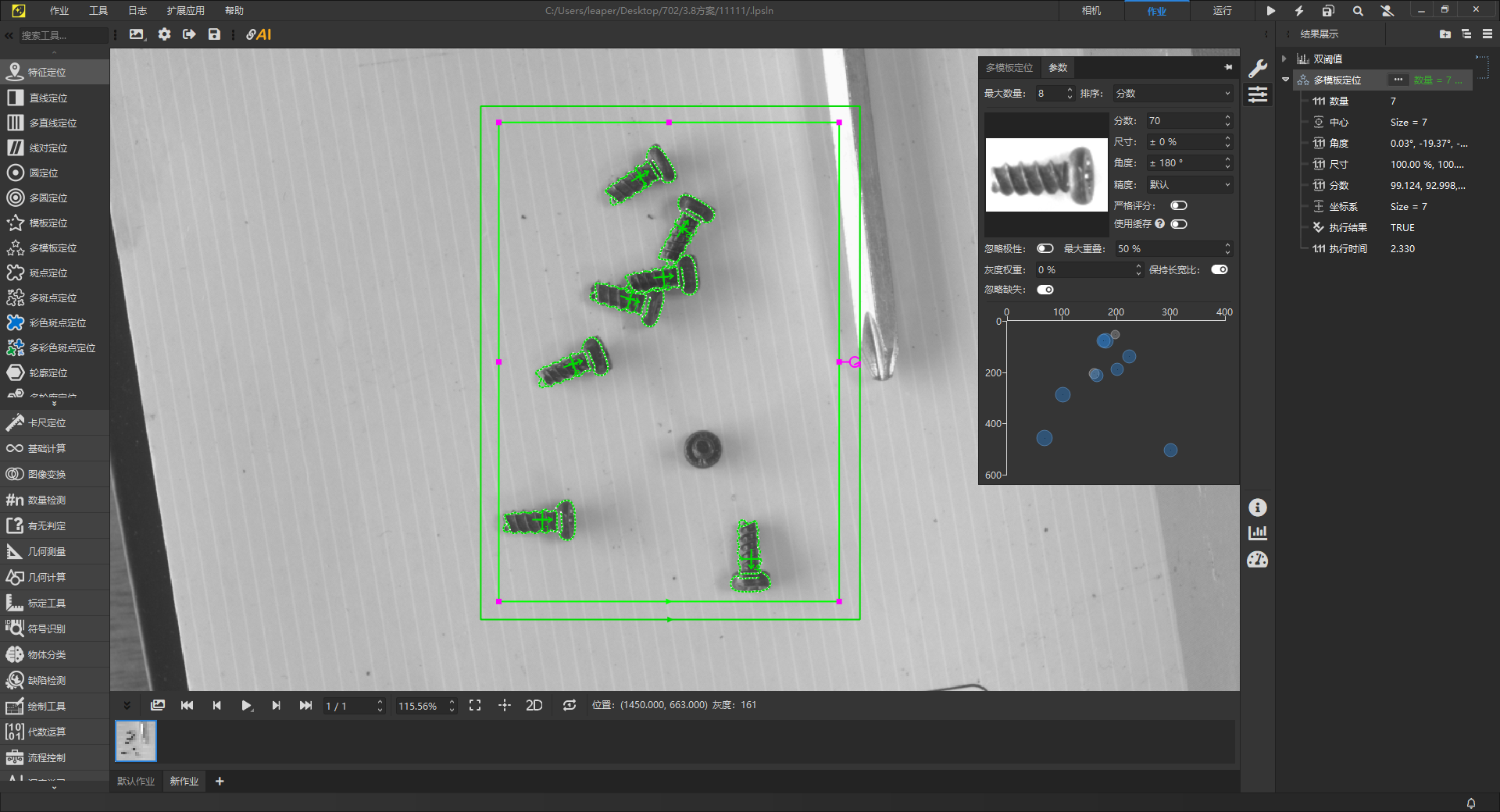Viewport: 1500px width, 812px height.
Task: Enable the 严格评分 toggle
Action: (x=1179, y=205)
